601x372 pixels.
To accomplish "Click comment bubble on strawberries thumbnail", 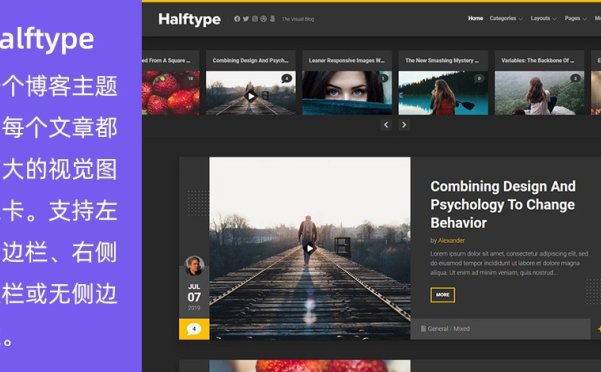I will [x=190, y=79].
